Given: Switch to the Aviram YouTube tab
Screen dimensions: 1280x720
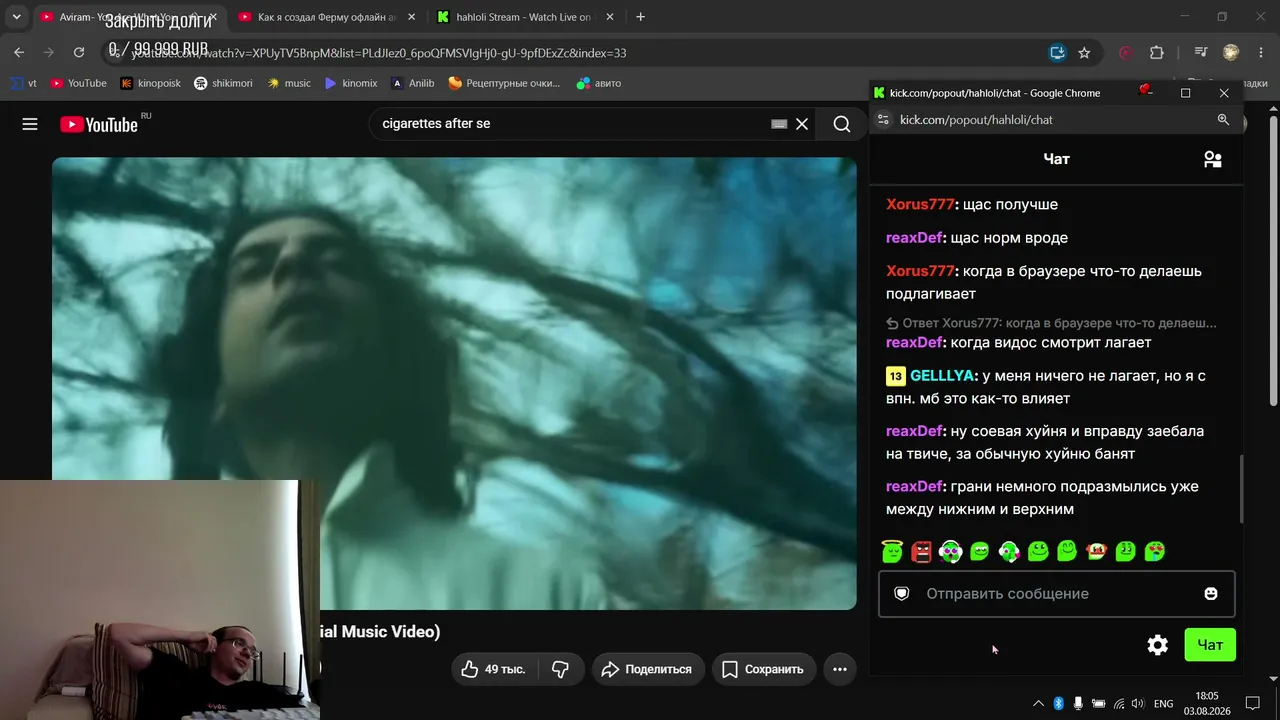Looking at the screenshot, I should tap(120, 17).
